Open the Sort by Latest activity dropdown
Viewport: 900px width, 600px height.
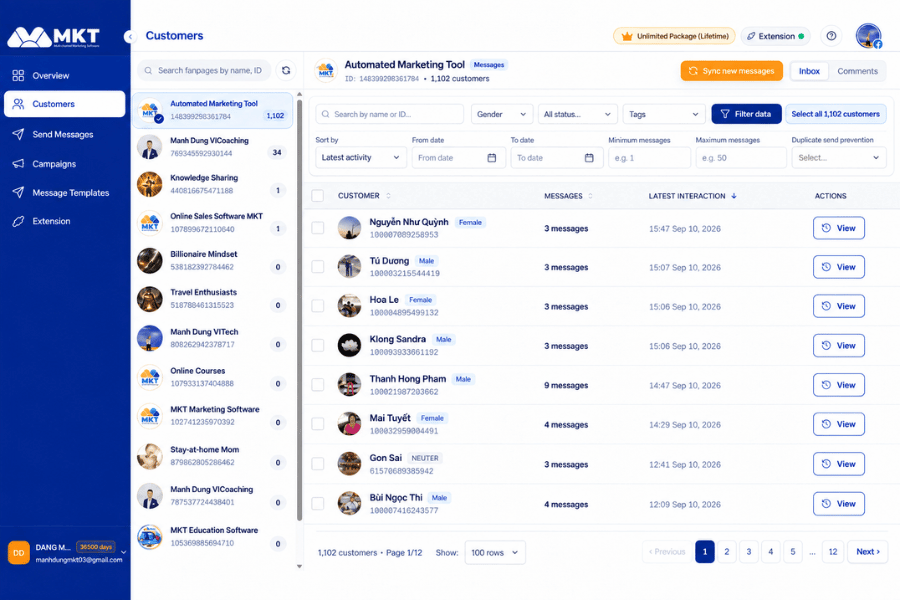point(360,157)
